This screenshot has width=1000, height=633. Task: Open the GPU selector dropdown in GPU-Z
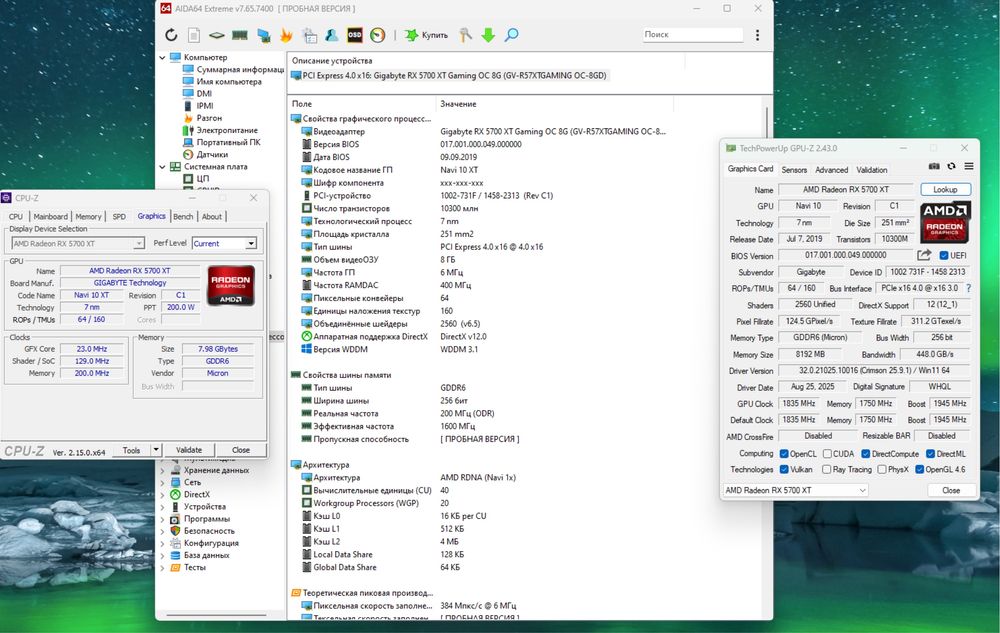click(x=796, y=490)
